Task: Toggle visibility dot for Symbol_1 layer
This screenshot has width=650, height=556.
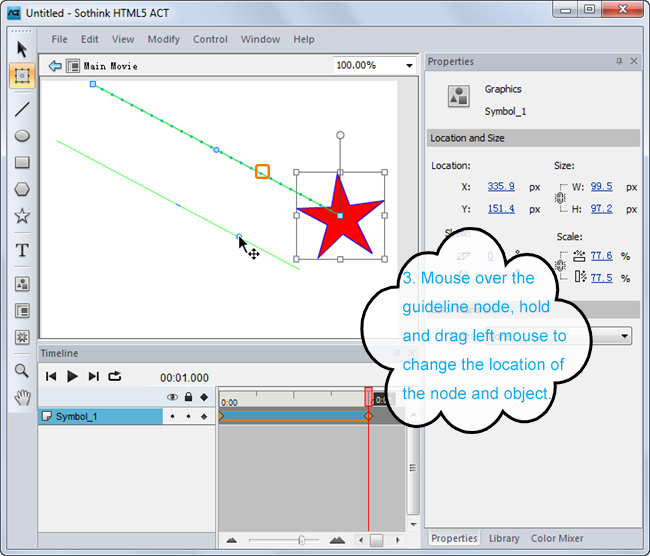Action: click(172, 416)
